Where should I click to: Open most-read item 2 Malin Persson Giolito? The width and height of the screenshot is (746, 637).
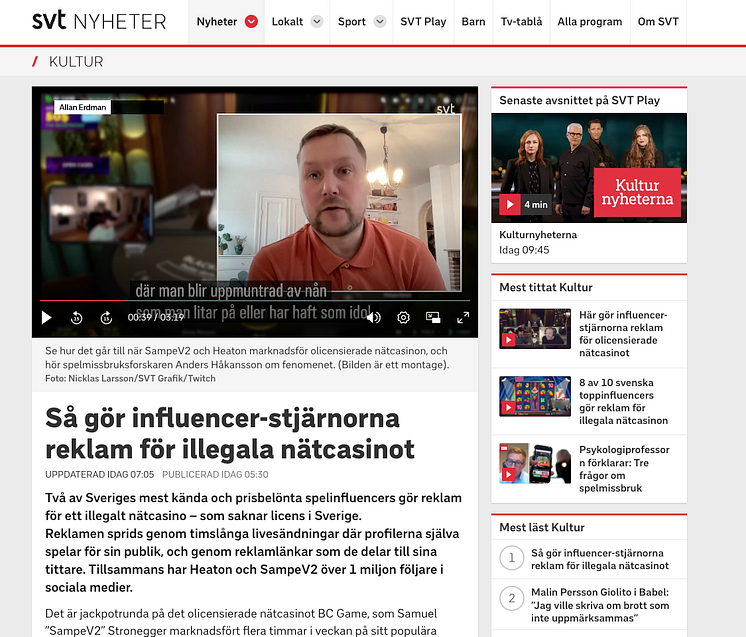600,605
